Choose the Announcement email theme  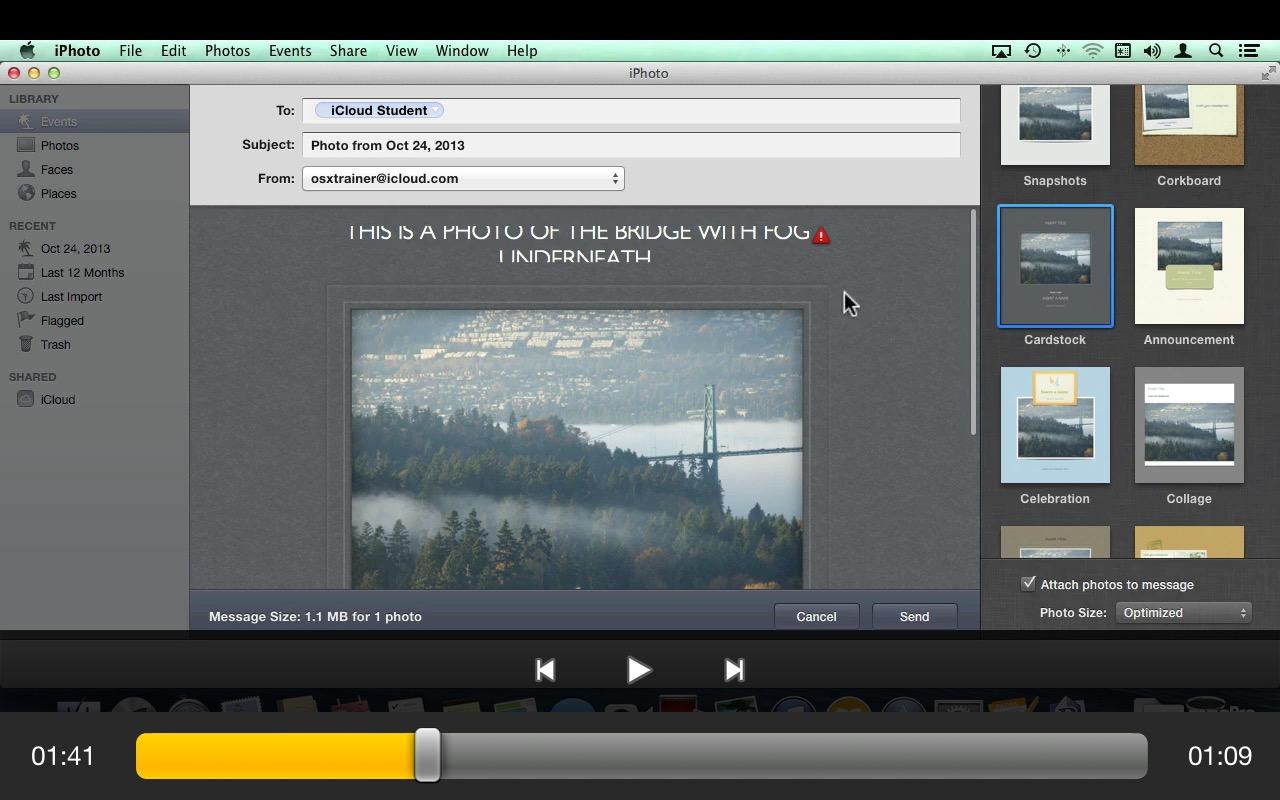coord(1189,266)
